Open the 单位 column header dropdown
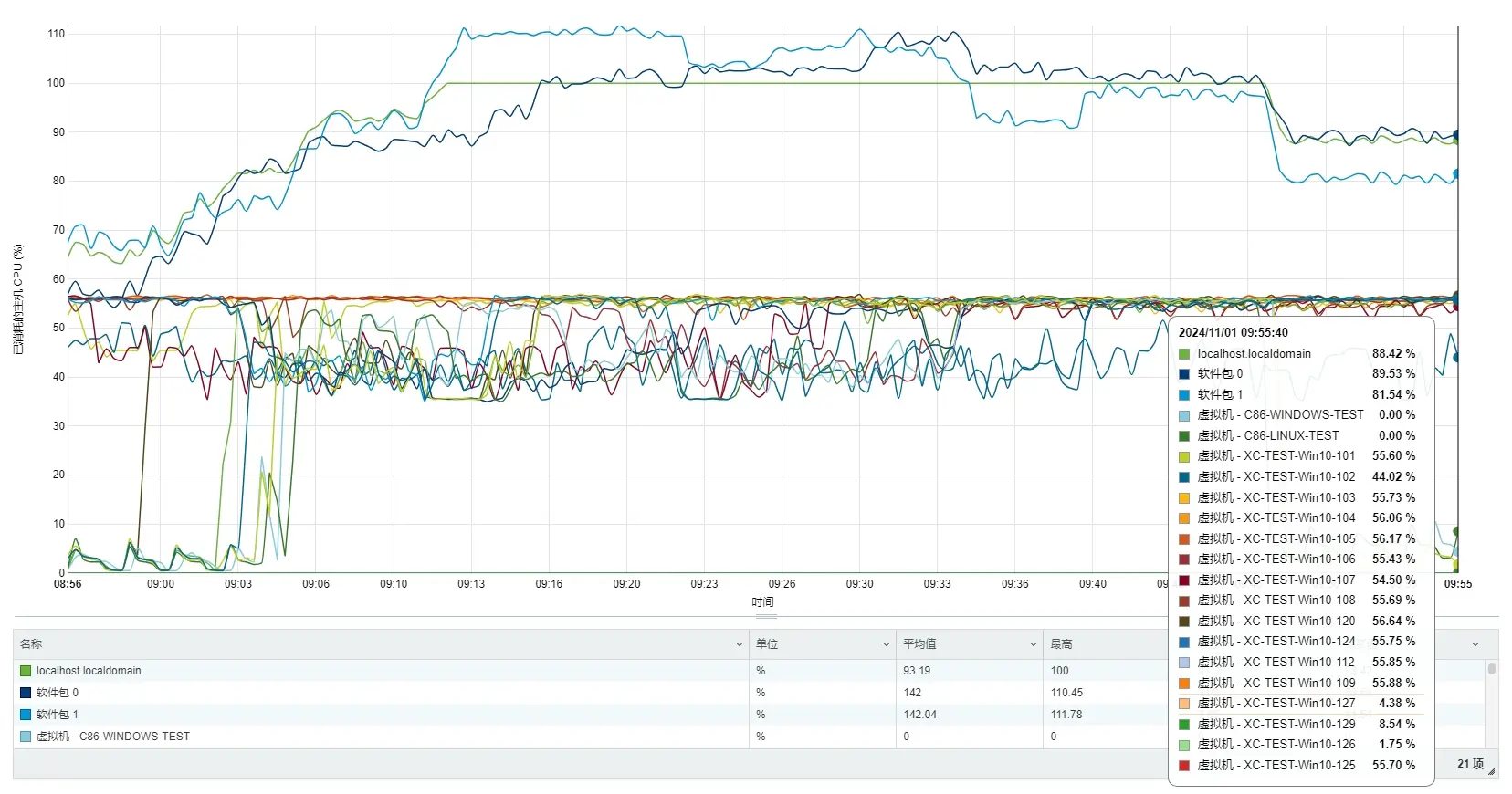Viewport: 1512px width, 794px height. 886,644
